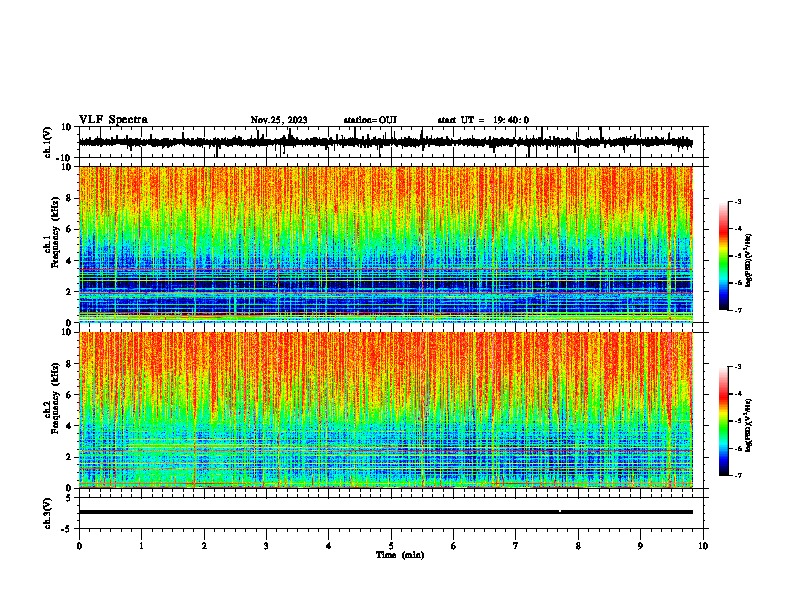Click the "8" tick on ch.1 frequency axis

click(69, 198)
